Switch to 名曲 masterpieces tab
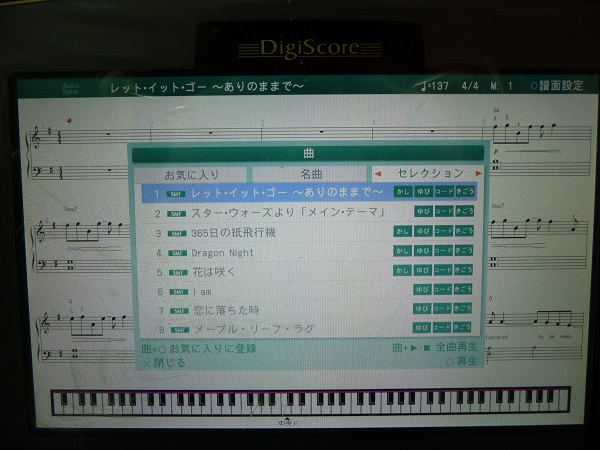This screenshot has width=600, height=450. click(308, 173)
